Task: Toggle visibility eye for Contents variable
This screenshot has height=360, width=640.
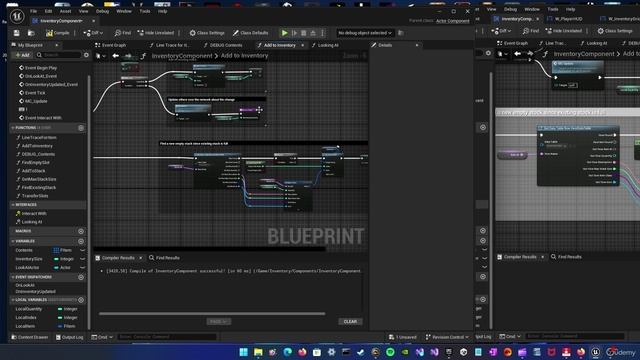Action: coord(82,250)
